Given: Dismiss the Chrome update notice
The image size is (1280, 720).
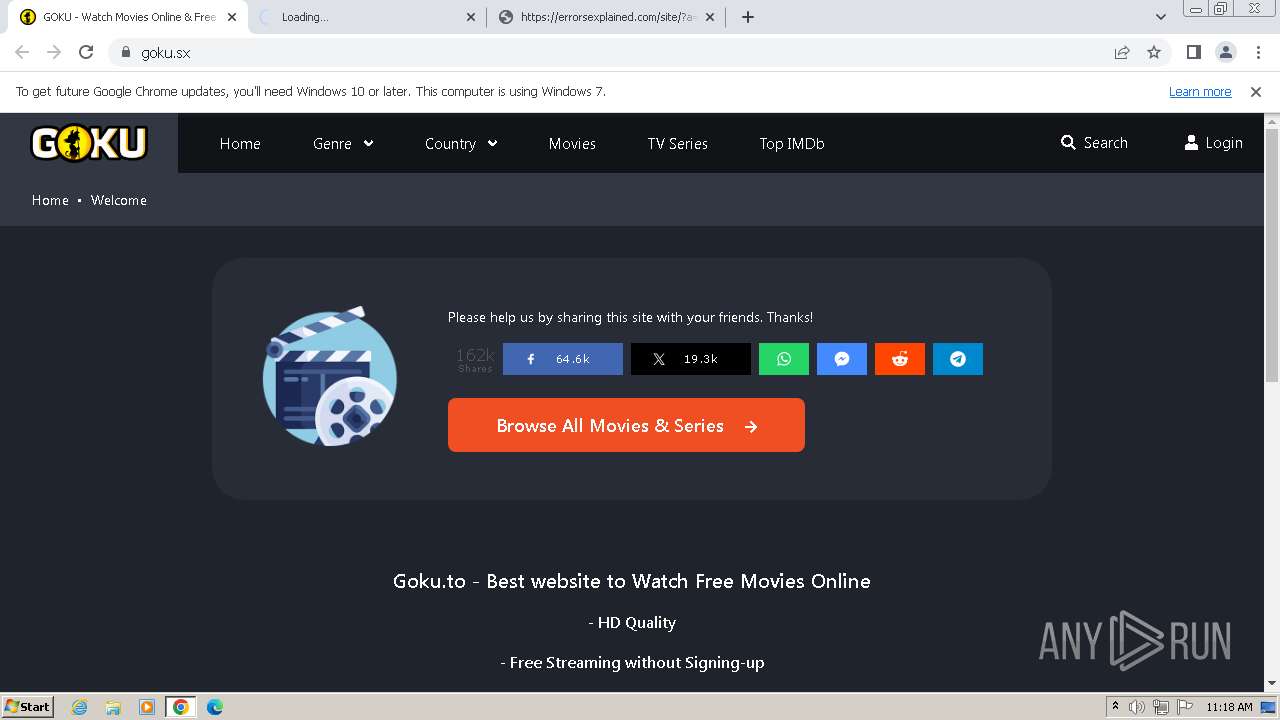Looking at the screenshot, I should point(1256,92).
